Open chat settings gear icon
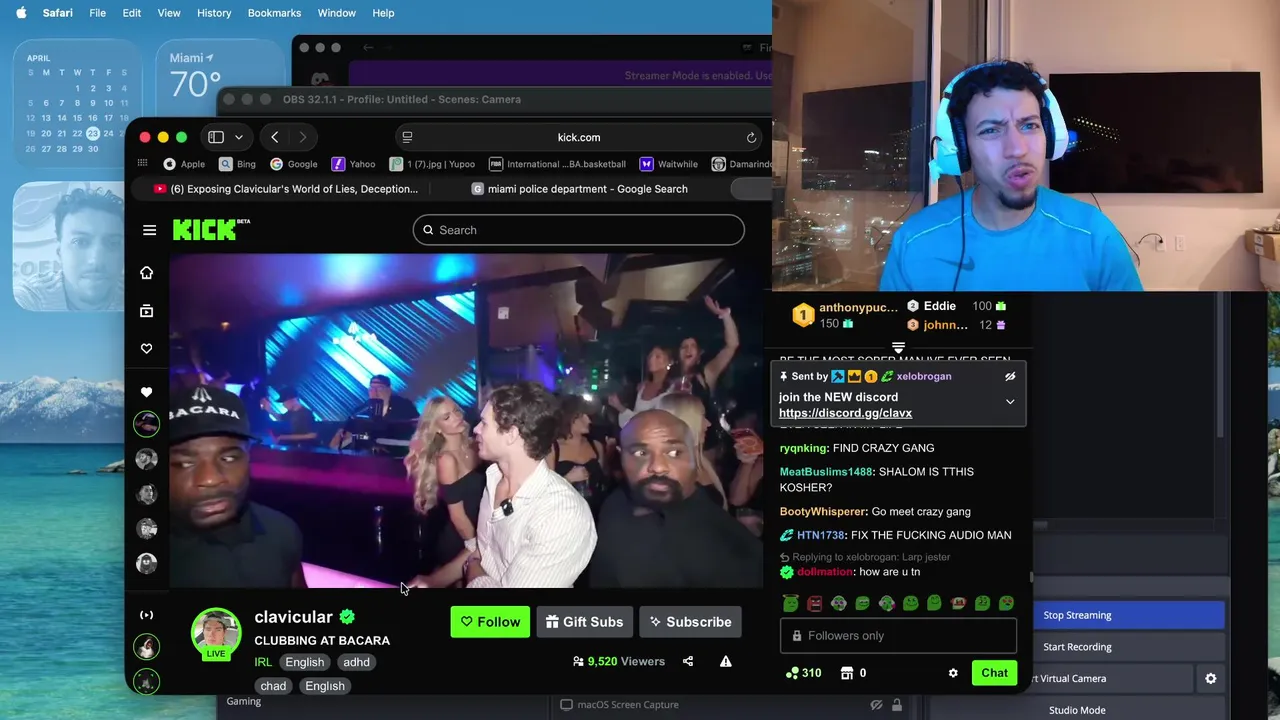 [953, 673]
